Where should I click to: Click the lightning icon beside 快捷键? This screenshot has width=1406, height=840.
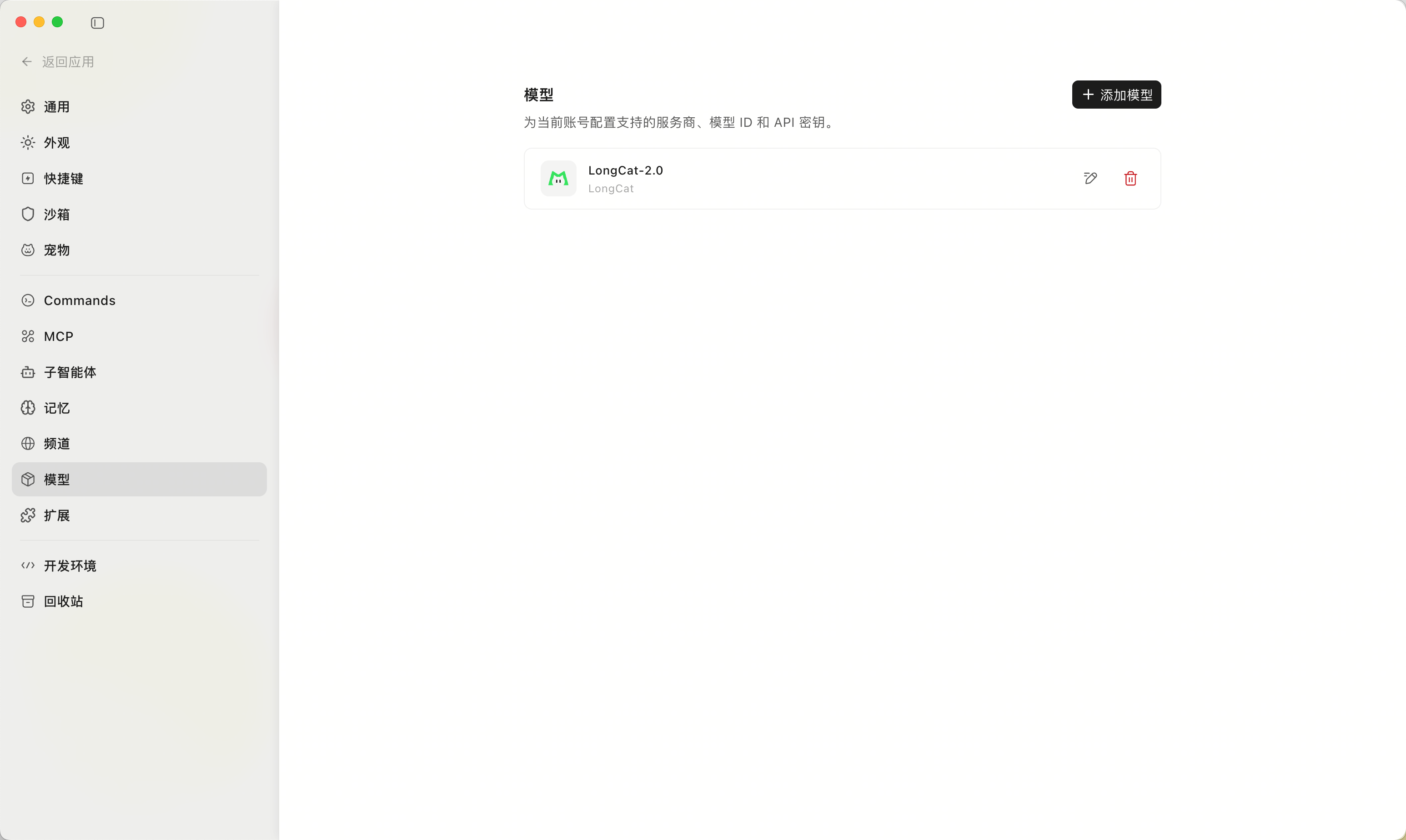coord(28,178)
